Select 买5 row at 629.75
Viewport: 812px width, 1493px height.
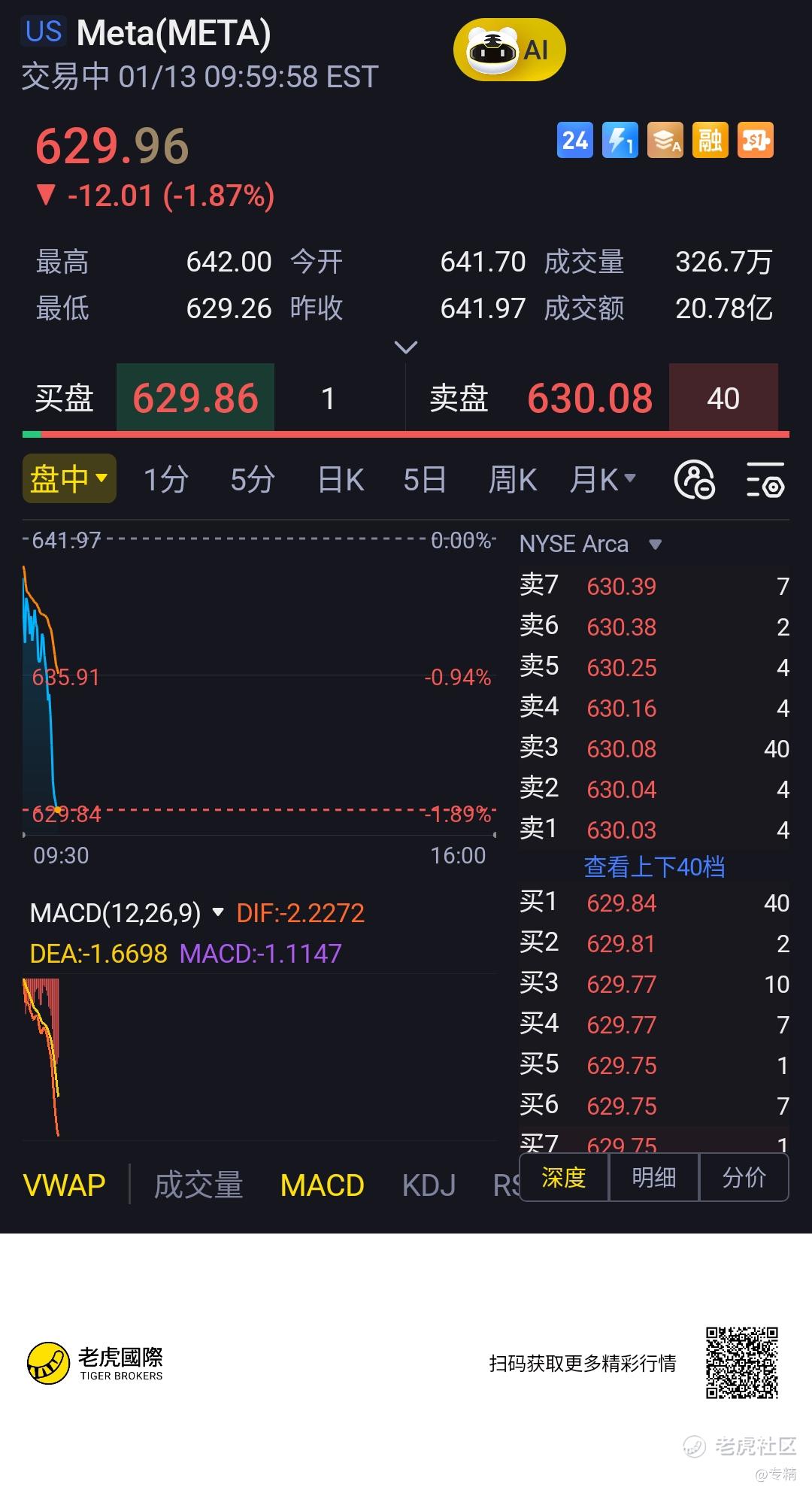coord(654,1065)
